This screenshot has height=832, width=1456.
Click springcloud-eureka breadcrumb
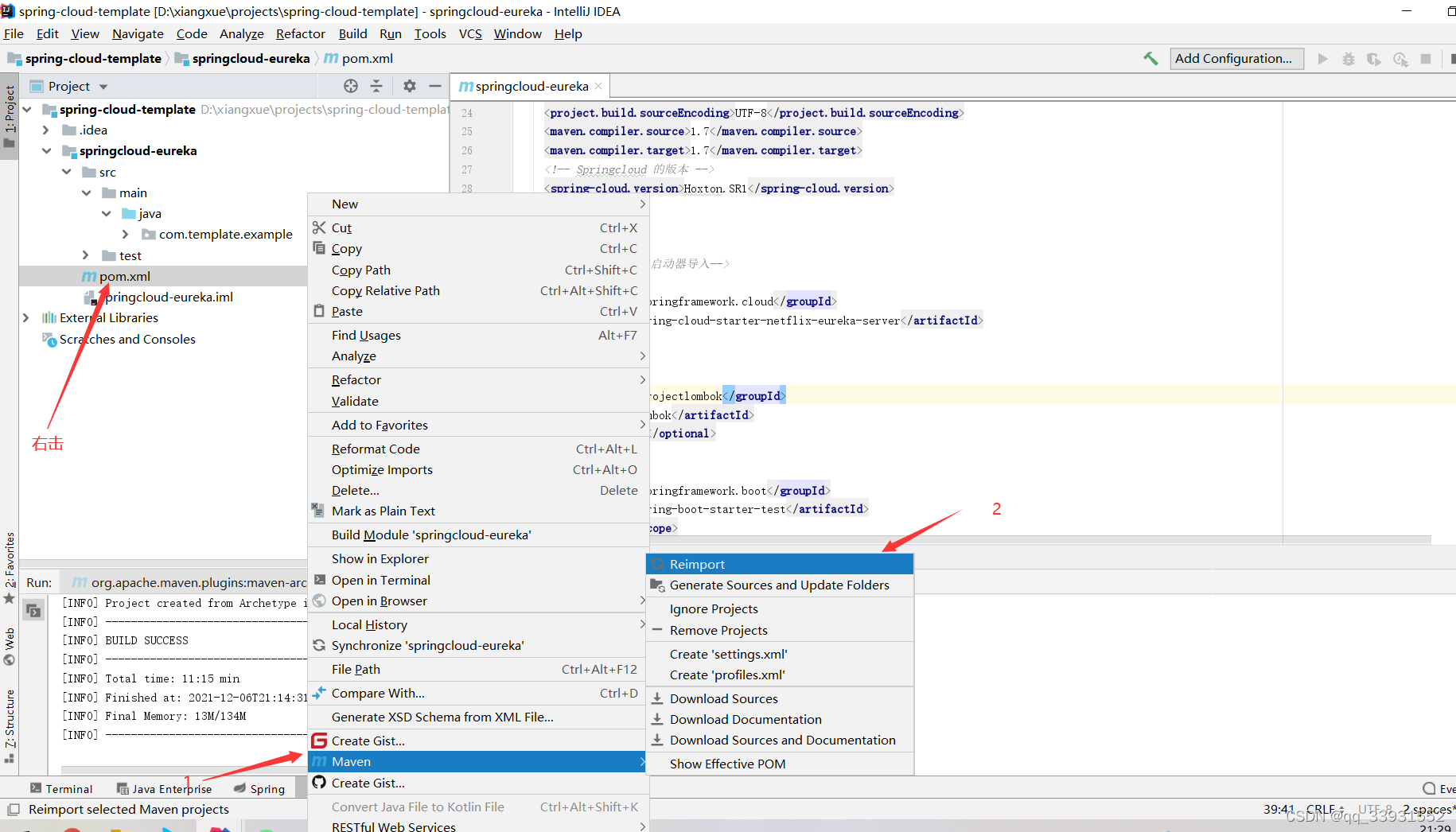242,58
